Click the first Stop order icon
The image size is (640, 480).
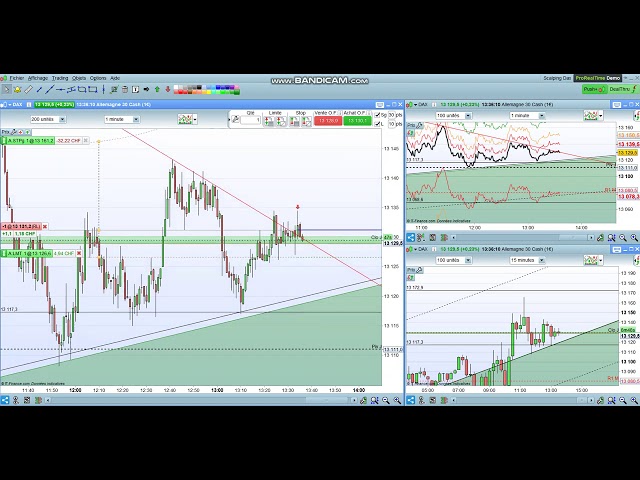[x=295, y=121]
